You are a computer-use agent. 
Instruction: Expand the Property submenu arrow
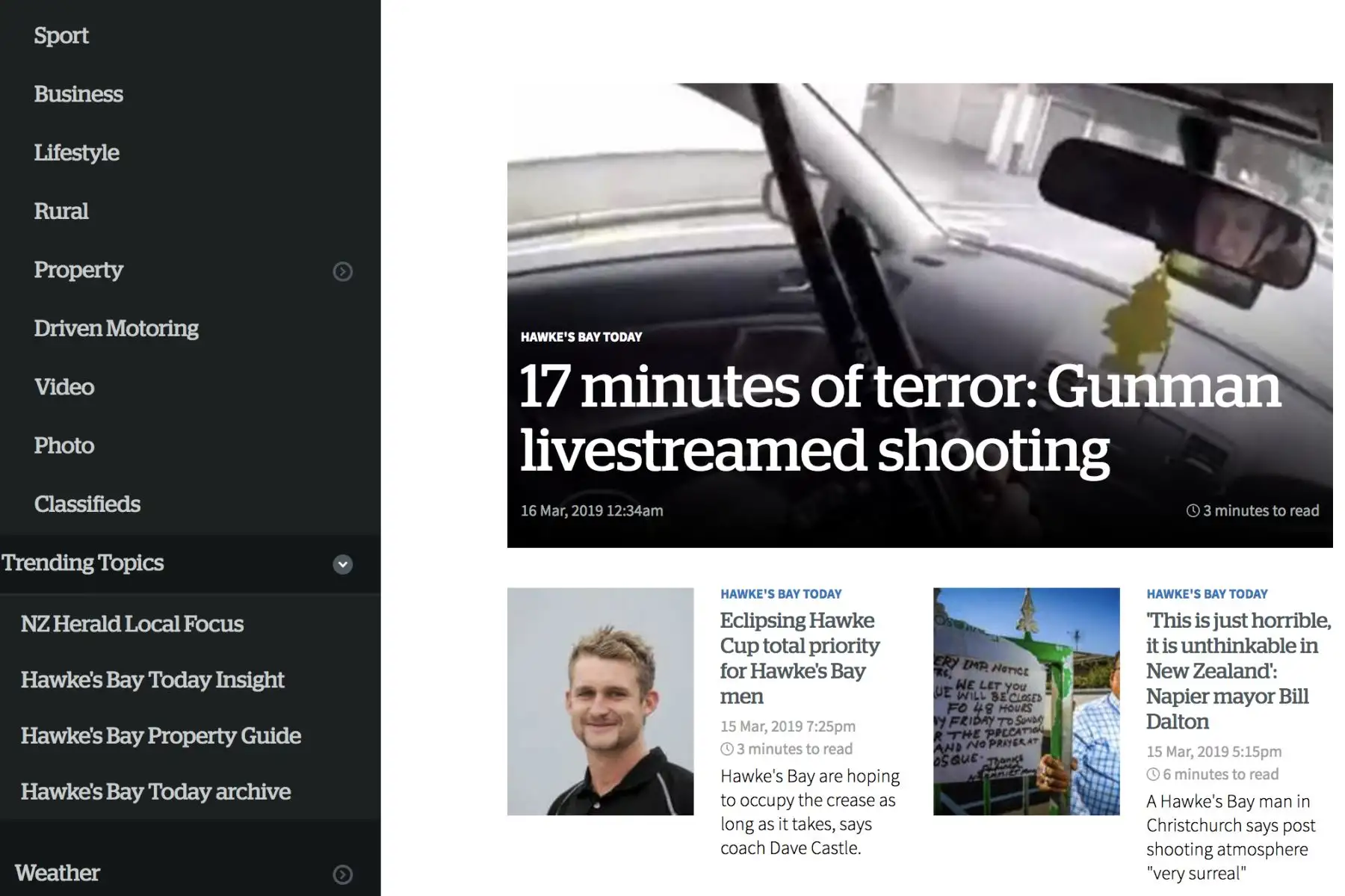342,271
